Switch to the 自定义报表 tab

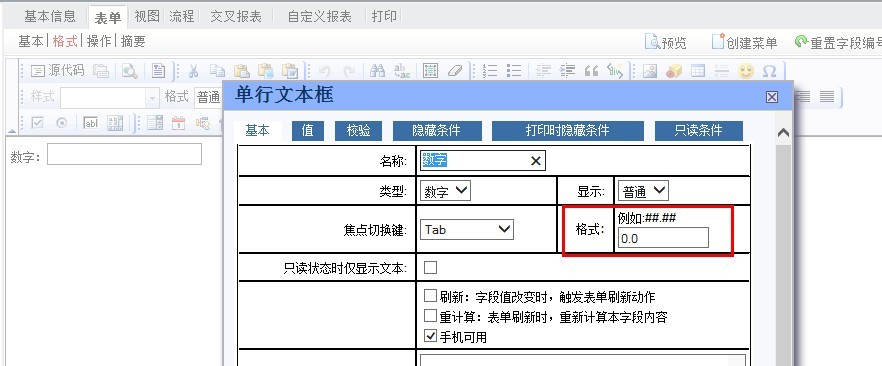(319, 16)
